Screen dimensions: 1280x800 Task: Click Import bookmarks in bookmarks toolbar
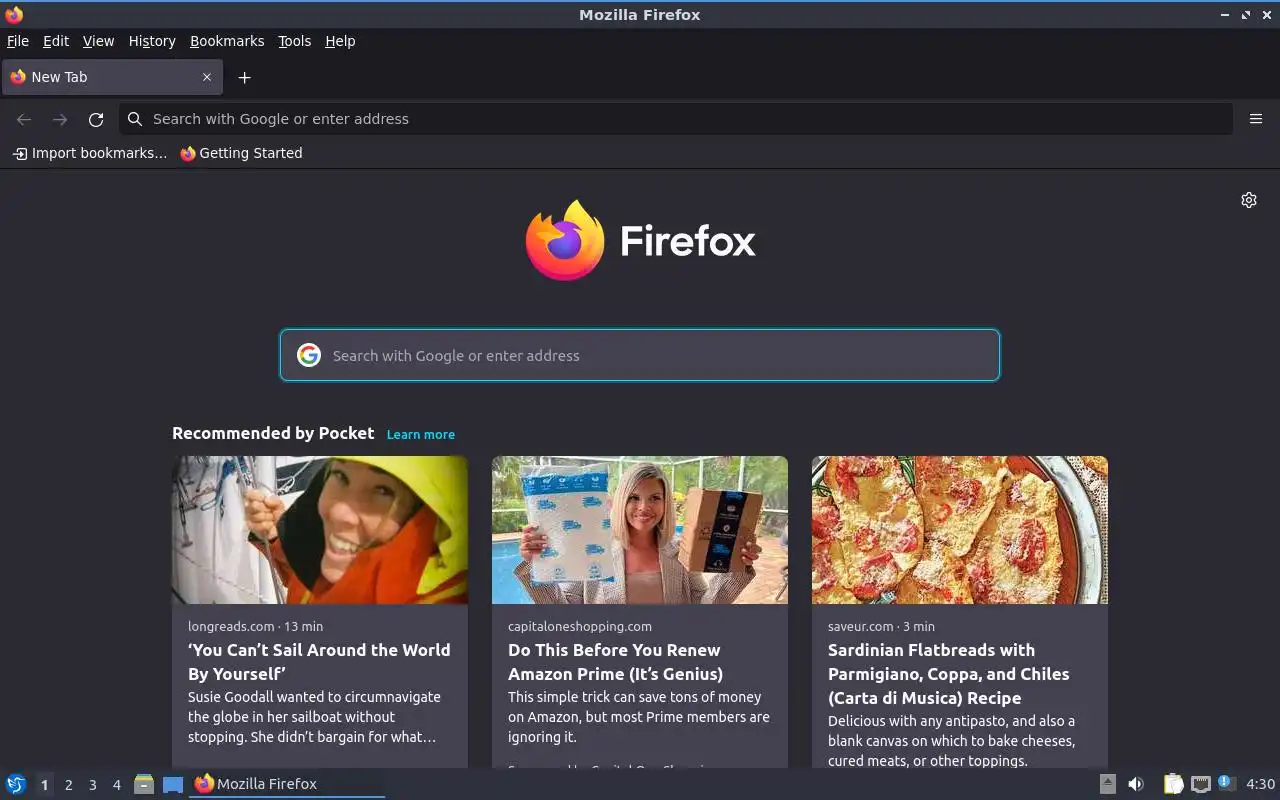[90, 153]
